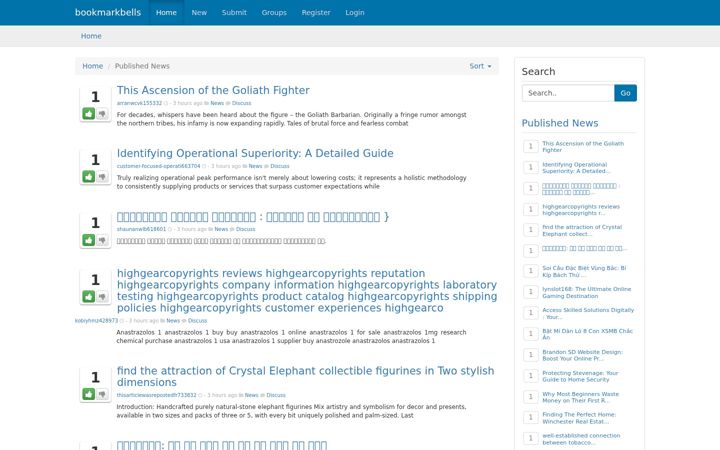Open author thisarticlewasrepostedfr733832 profile

pos(156,395)
